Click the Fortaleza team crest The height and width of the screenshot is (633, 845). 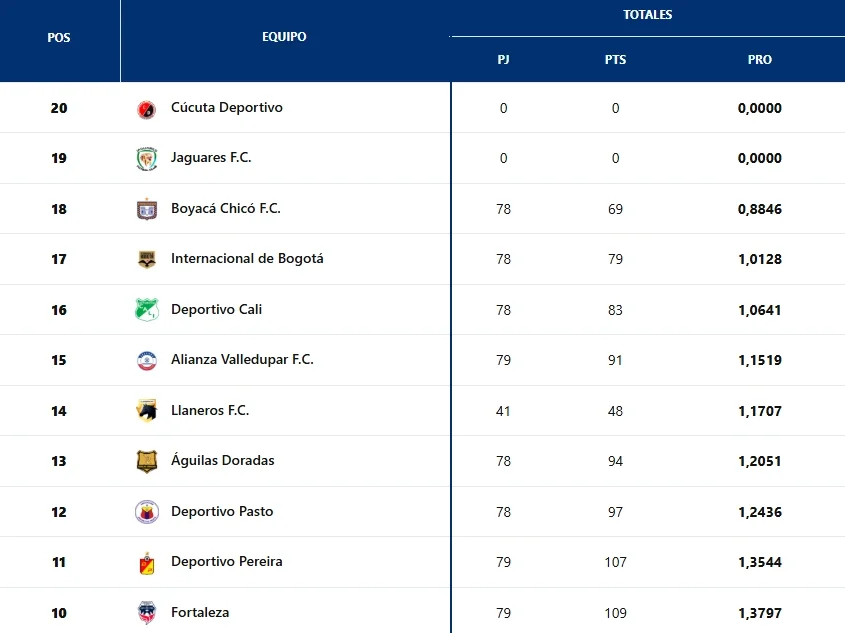(x=147, y=613)
